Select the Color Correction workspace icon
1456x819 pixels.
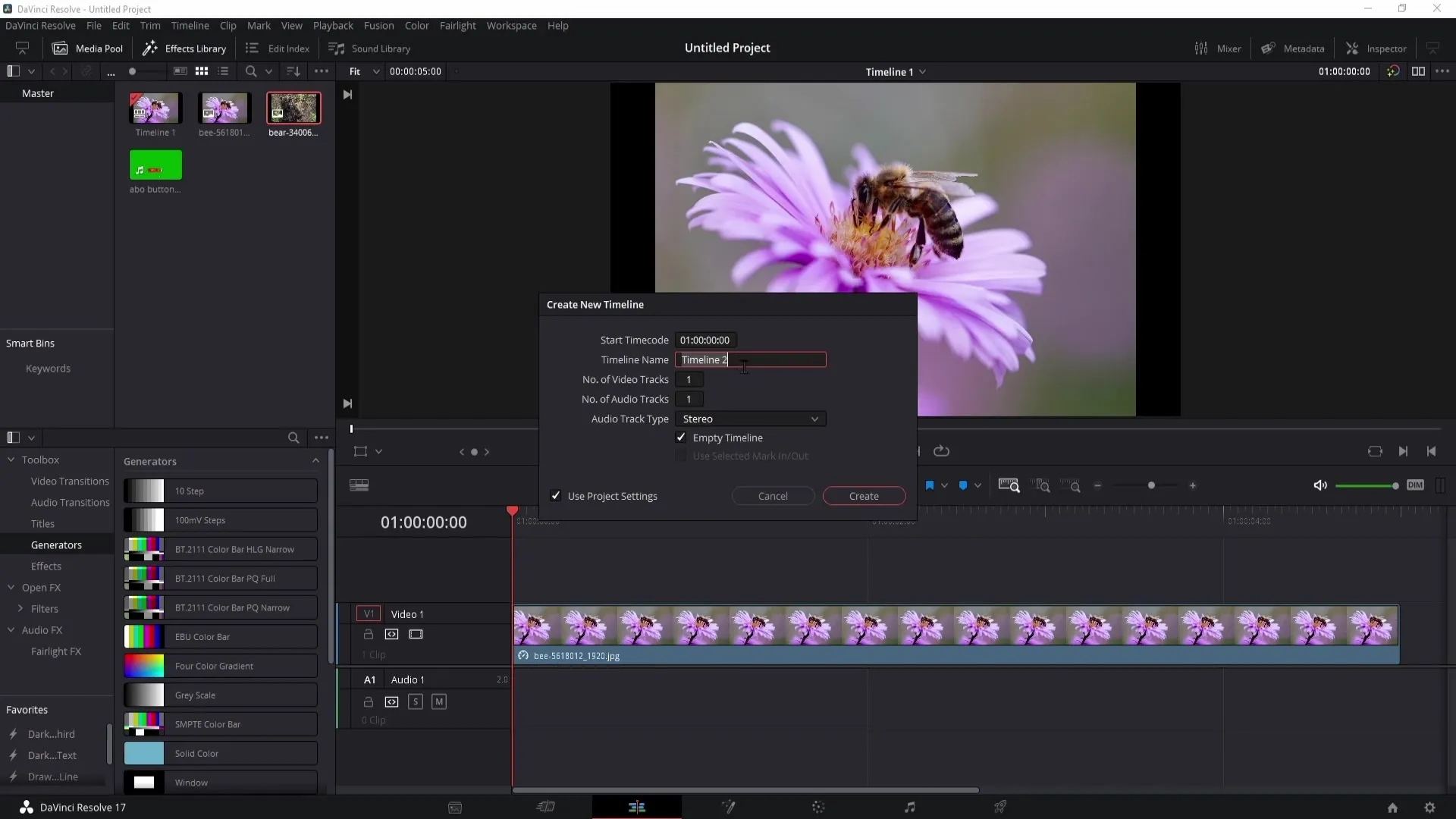819,807
